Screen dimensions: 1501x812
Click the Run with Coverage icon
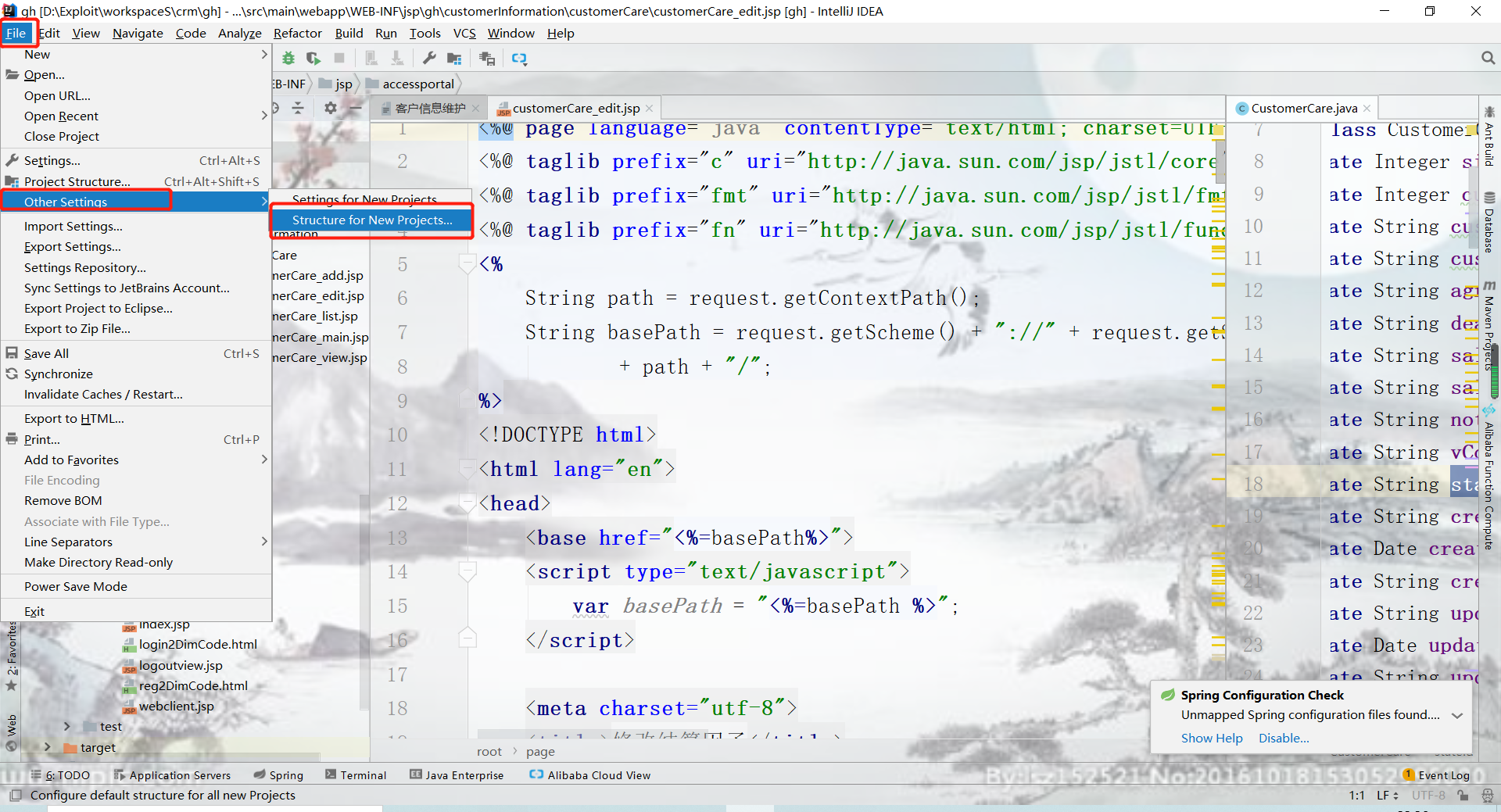point(313,59)
